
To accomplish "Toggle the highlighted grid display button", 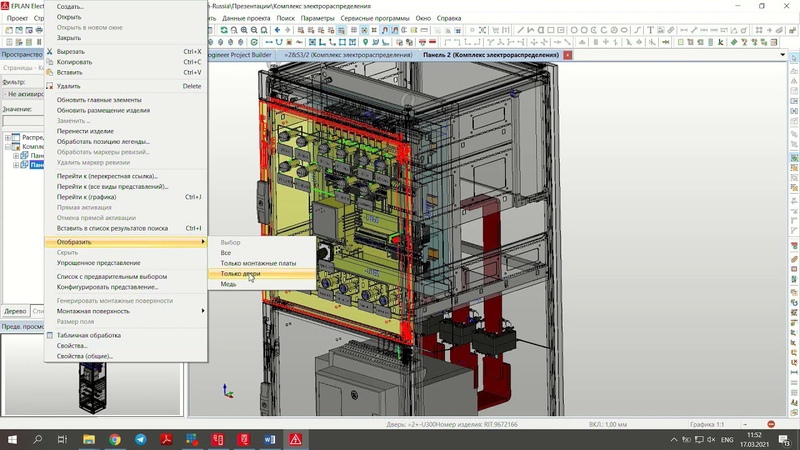I will tap(341, 30).
